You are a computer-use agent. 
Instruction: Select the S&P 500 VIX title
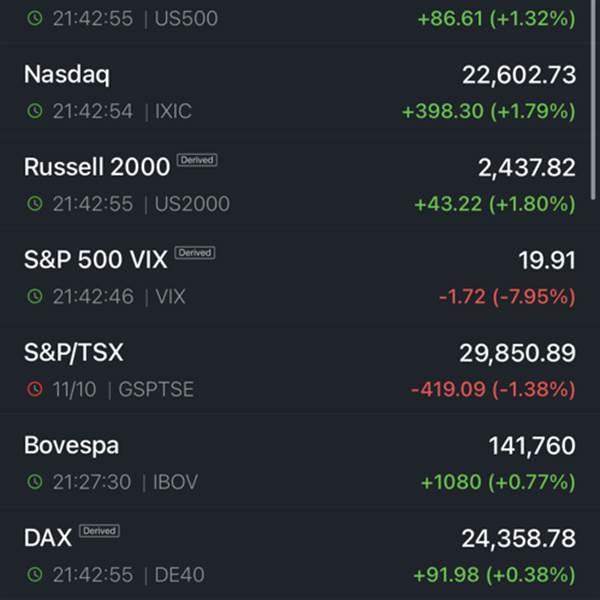(95, 260)
